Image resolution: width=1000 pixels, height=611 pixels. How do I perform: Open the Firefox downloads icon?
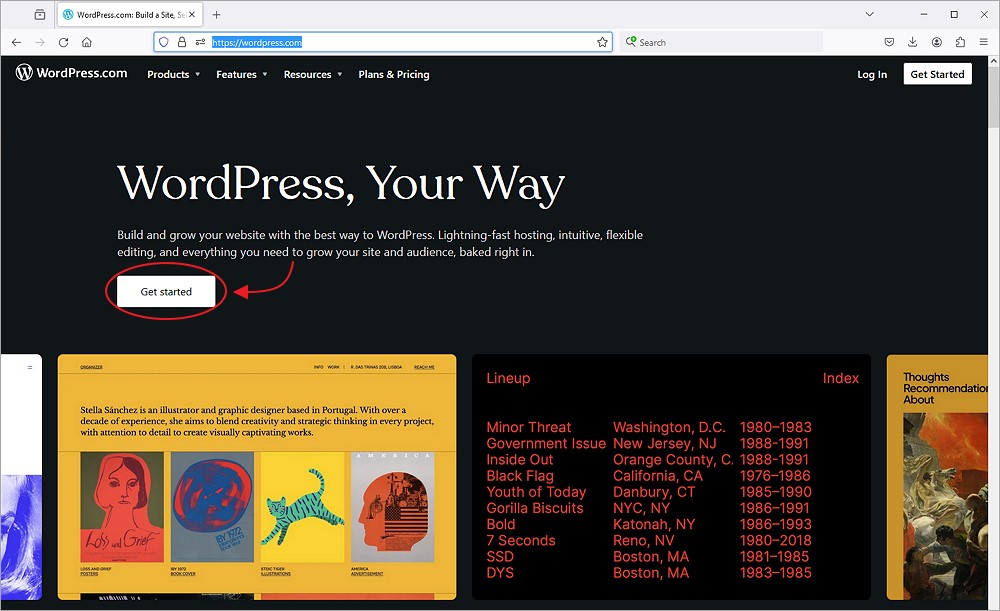click(x=913, y=42)
